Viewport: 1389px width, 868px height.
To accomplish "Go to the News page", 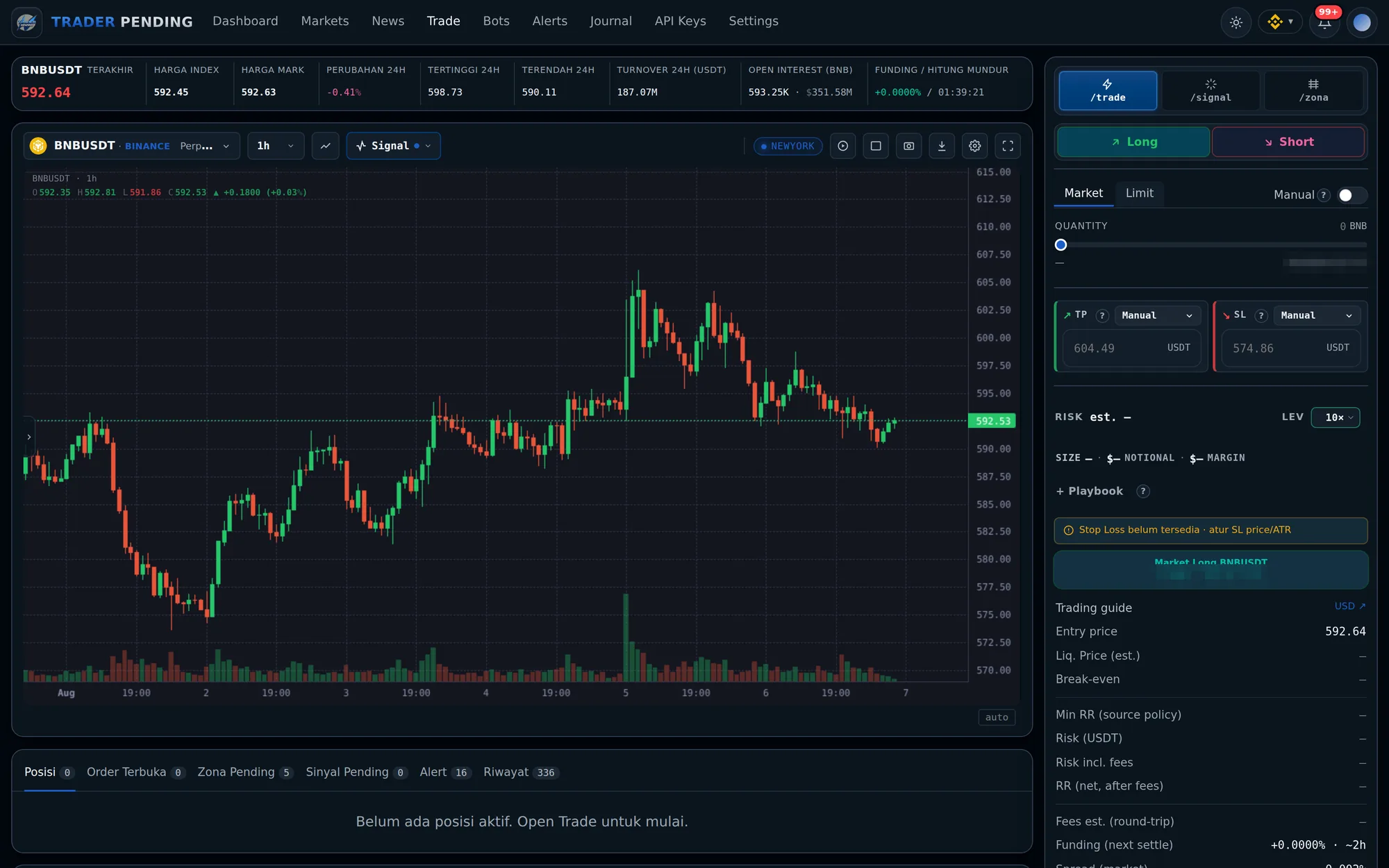I will pos(388,22).
